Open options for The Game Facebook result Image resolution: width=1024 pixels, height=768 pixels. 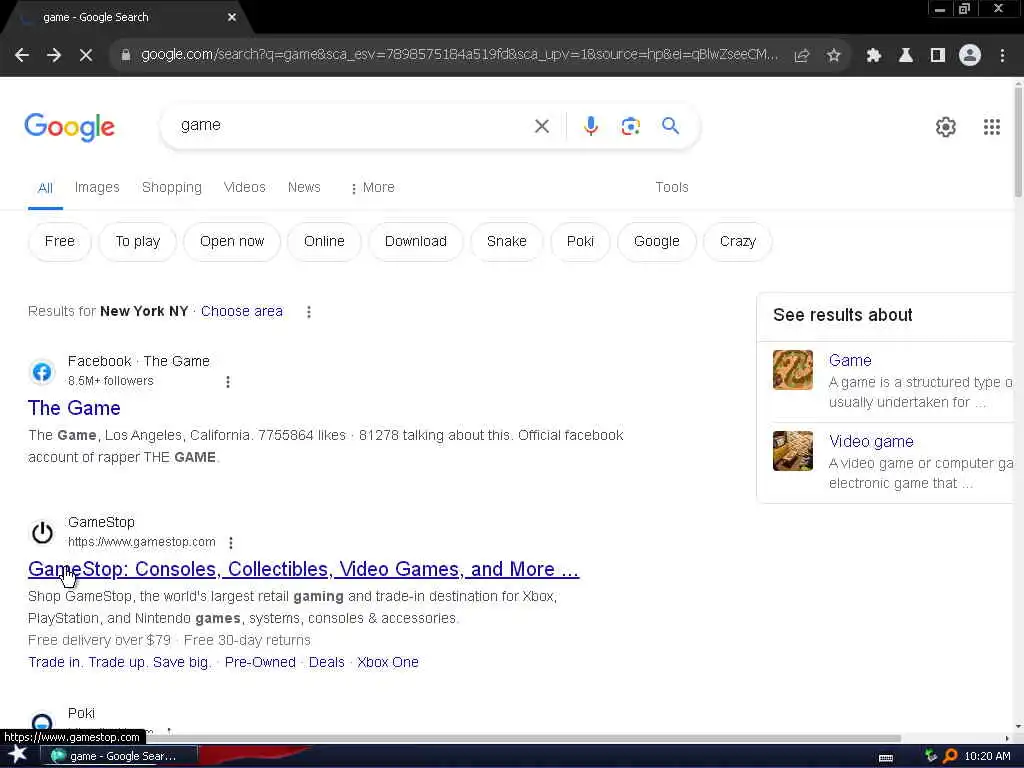227,382
